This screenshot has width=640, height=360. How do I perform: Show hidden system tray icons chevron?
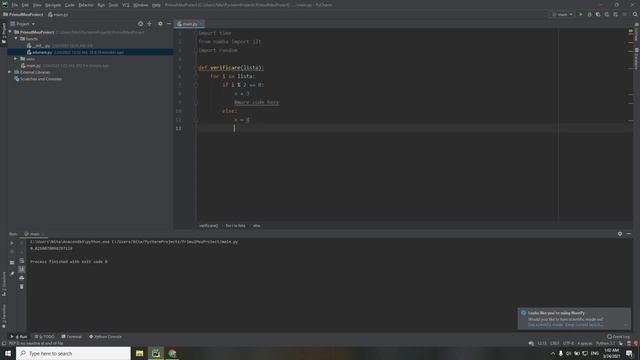(553, 353)
